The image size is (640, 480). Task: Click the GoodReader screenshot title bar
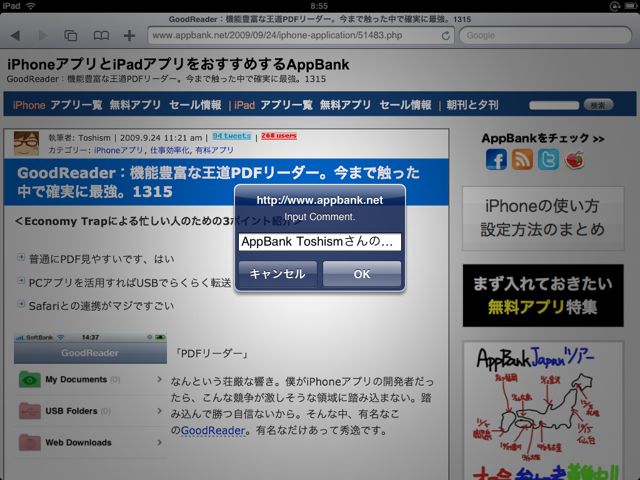[x=90, y=353]
